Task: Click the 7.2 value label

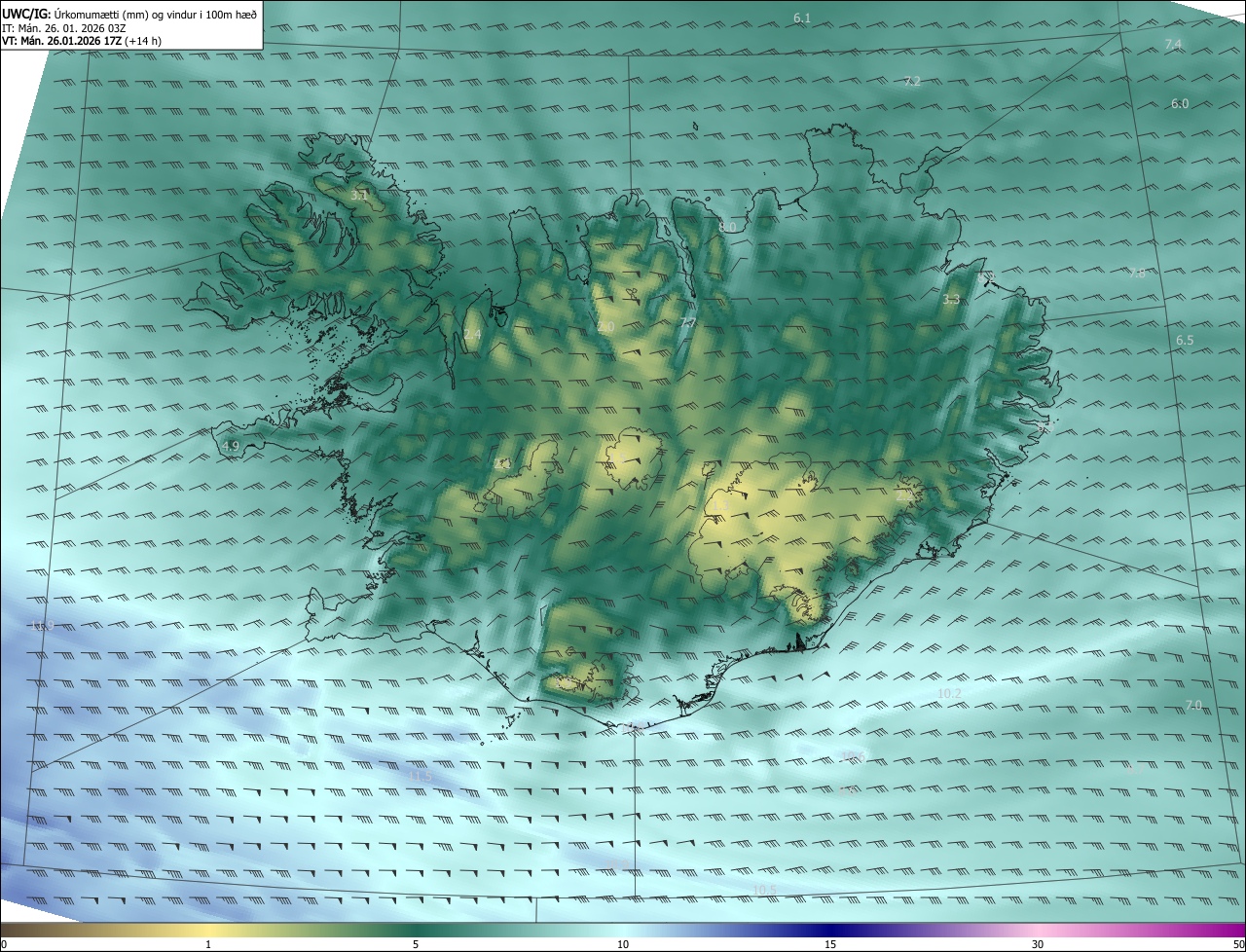Action: pyautogui.click(x=912, y=81)
